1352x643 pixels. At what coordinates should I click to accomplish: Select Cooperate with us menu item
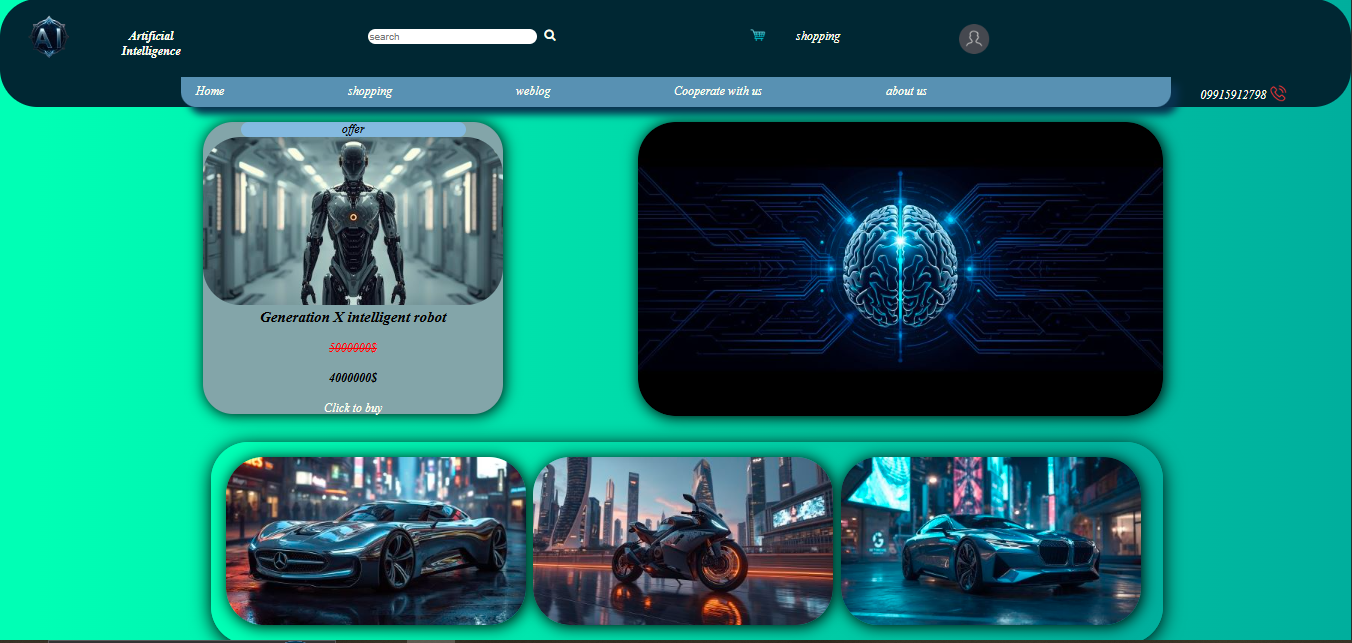(x=717, y=91)
